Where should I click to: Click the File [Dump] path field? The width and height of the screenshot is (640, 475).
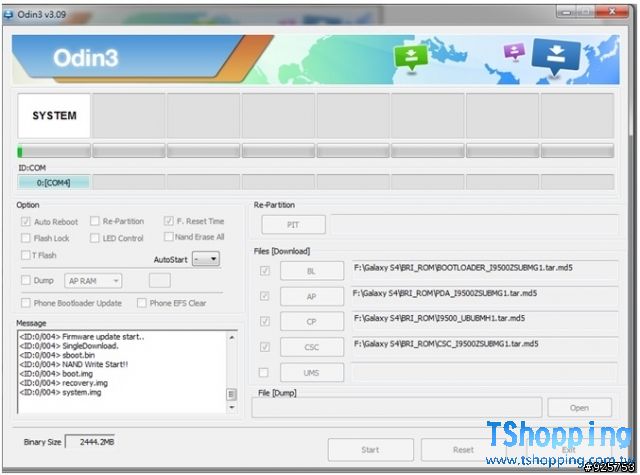click(x=397, y=408)
